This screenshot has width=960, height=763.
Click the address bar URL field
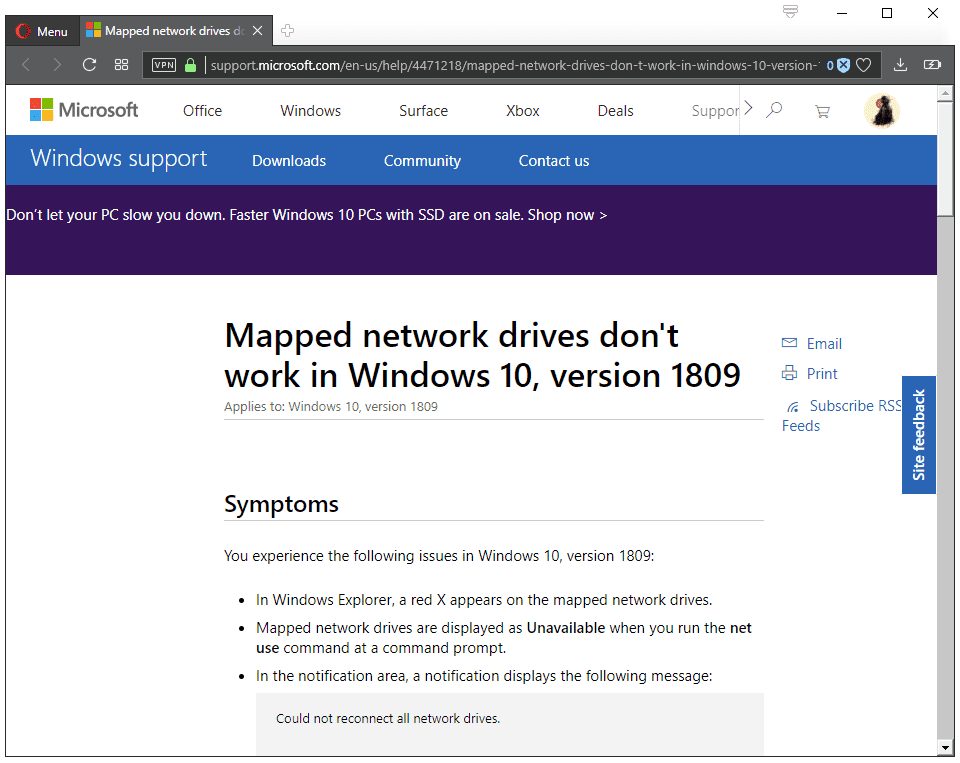coord(513,65)
